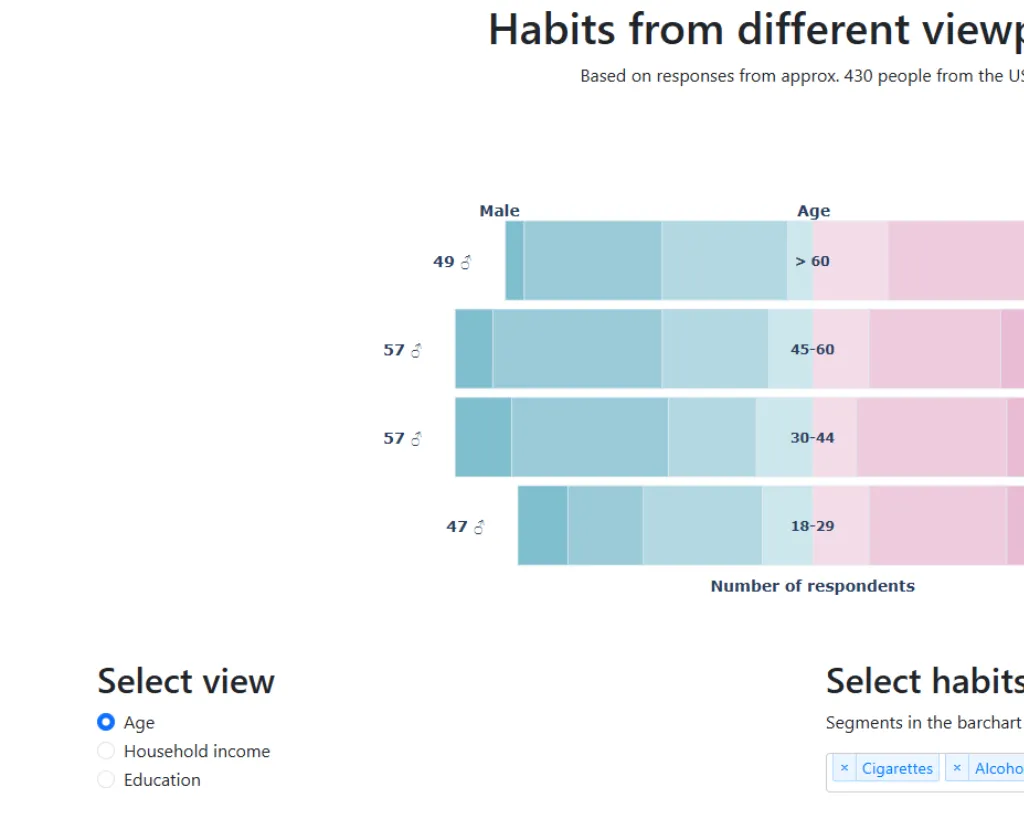The width and height of the screenshot is (1024, 819).
Task: Click darkest teal segment of 45-60 male bar
Action: (473, 348)
